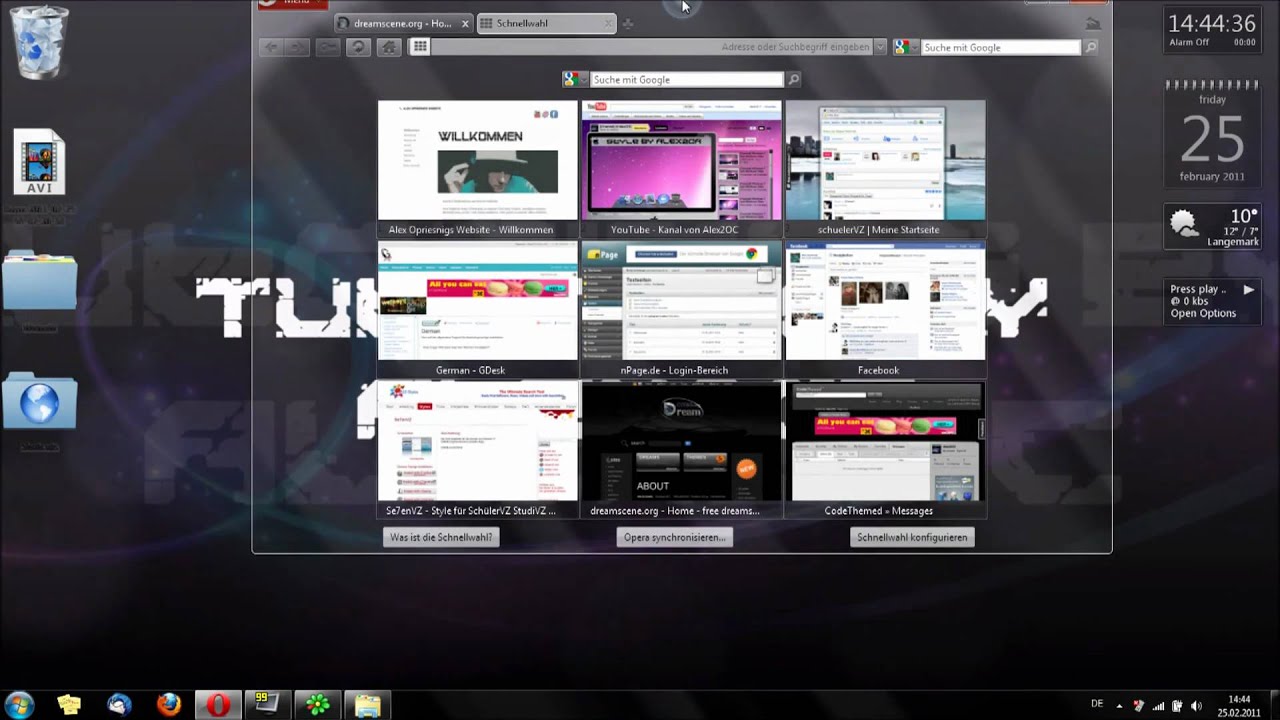Click 'Opera synchronisieren...' button
The width and height of the screenshot is (1280, 720).
click(x=675, y=537)
